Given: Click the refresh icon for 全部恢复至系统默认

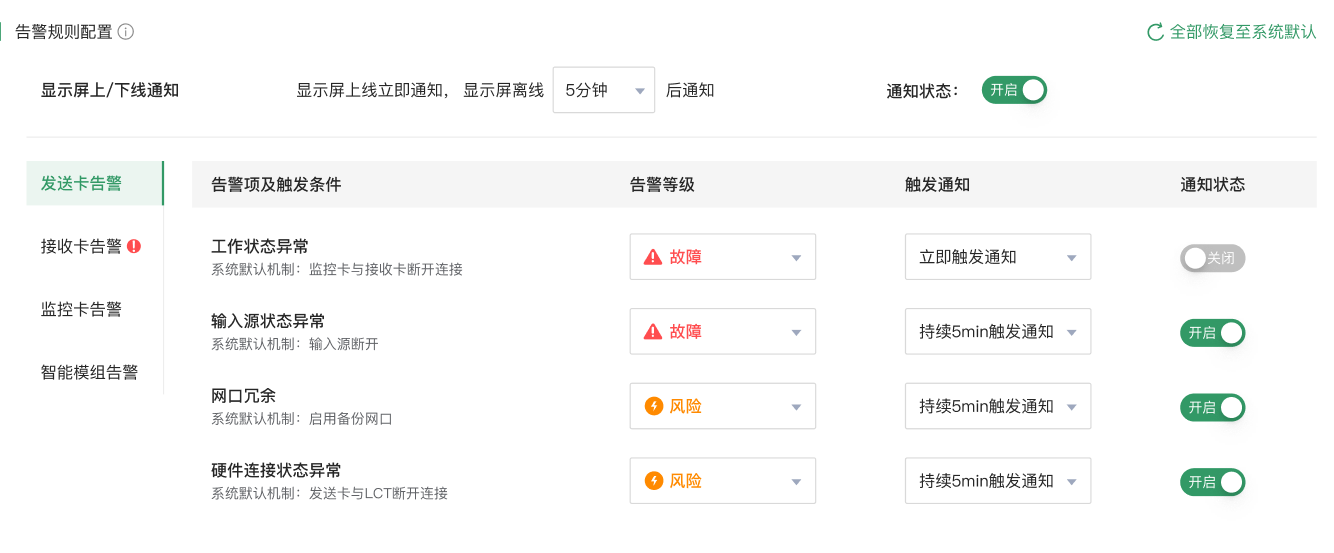Looking at the screenshot, I should (x=1155, y=32).
